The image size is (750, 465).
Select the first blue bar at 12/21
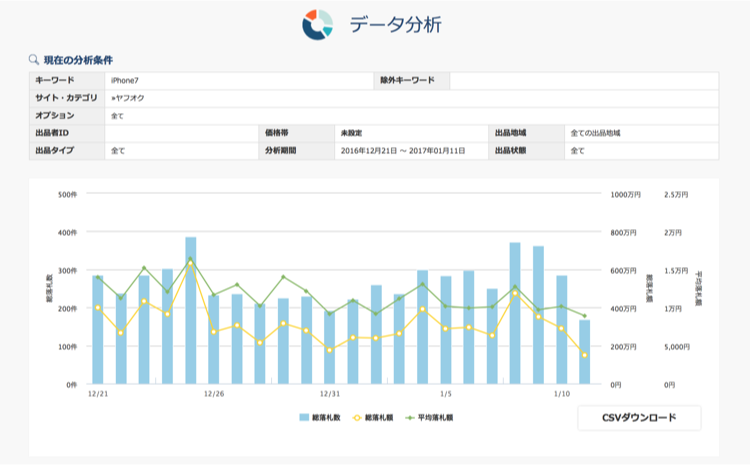click(x=98, y=330)
